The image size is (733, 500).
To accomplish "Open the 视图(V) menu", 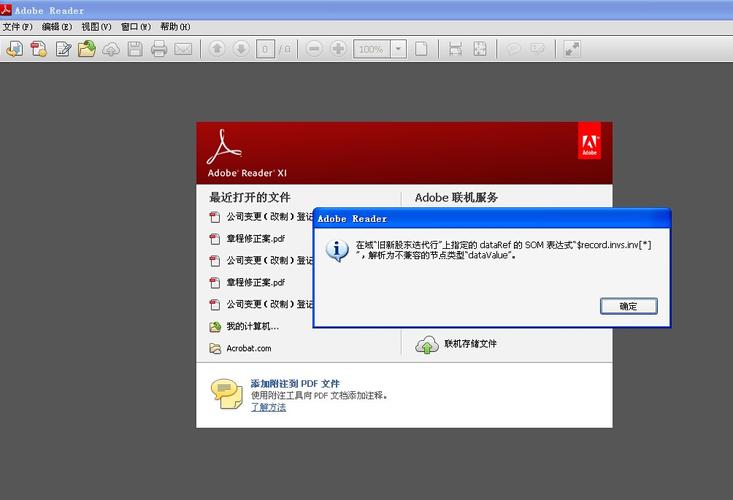I will pyautogui.click(x=96, y=27).
